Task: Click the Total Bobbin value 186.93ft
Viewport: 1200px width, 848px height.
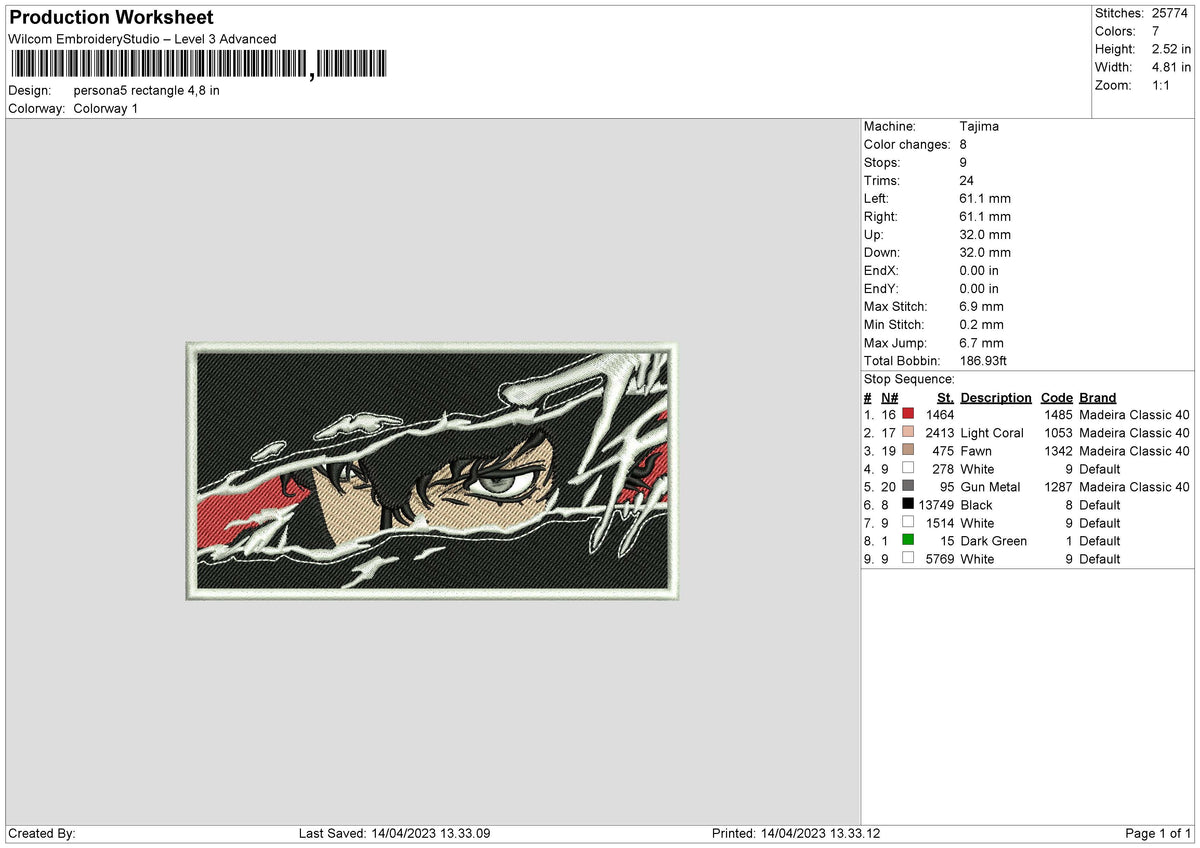Action: (x=983, y=360)
